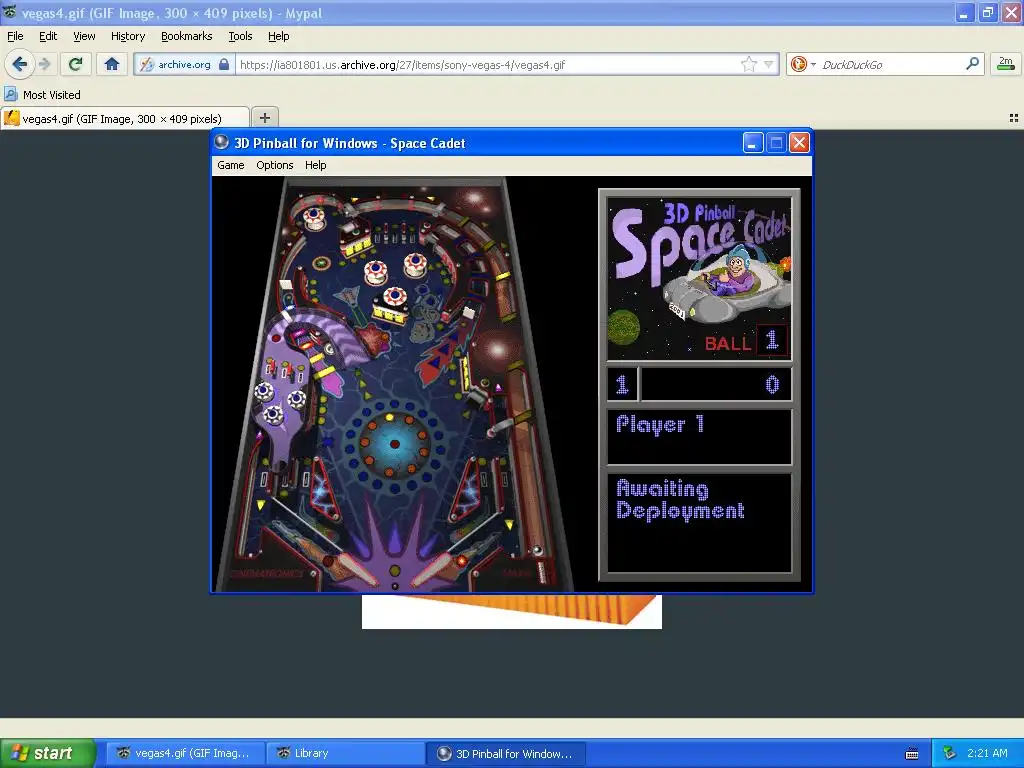Open the Windows start menu
This screenshot has width=1024, height=768.
tap(47, 753)
